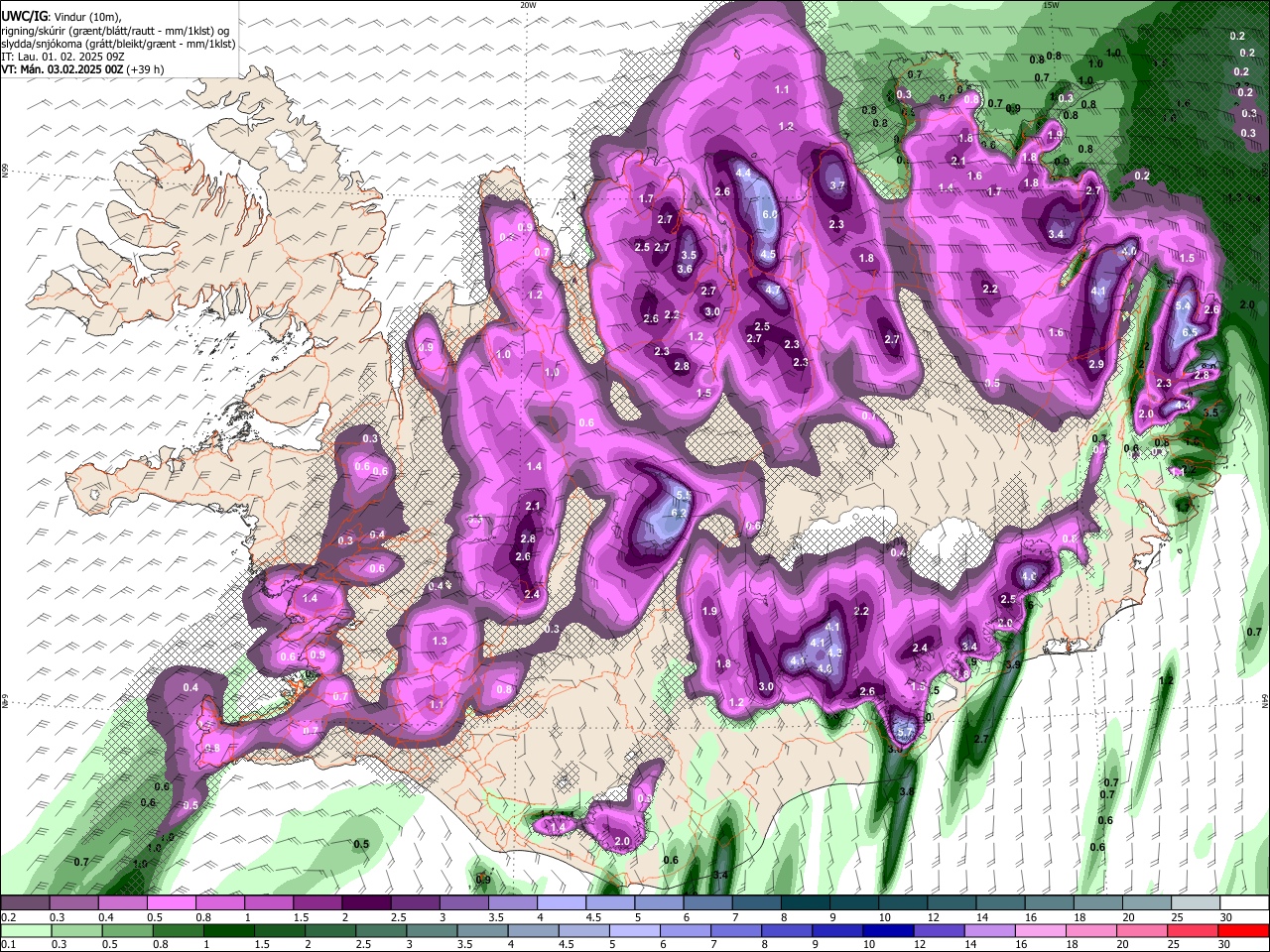Click the bright magenta swatch in the upper snow legend
Image resolution: width=1270 pixels, height=952 pixels.
click(x=172, y=902)
